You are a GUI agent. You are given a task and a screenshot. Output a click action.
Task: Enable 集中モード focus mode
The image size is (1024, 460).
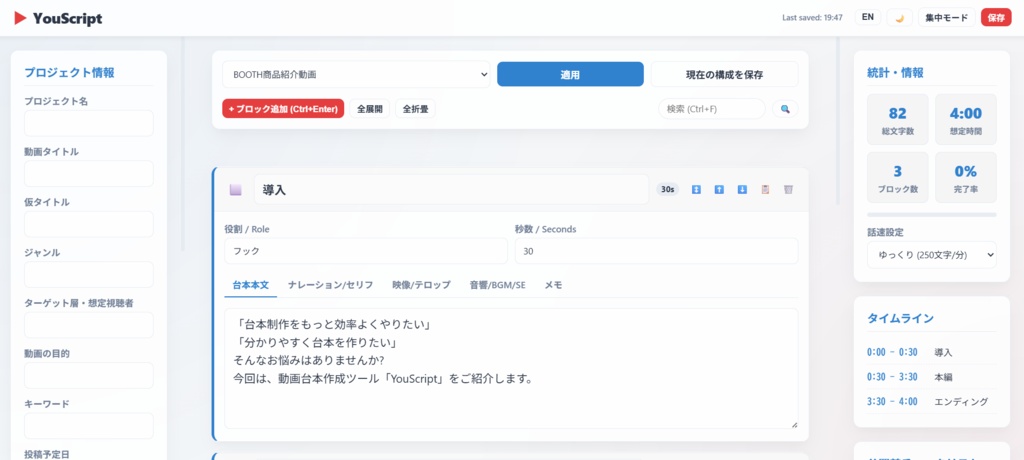point(946,18)
